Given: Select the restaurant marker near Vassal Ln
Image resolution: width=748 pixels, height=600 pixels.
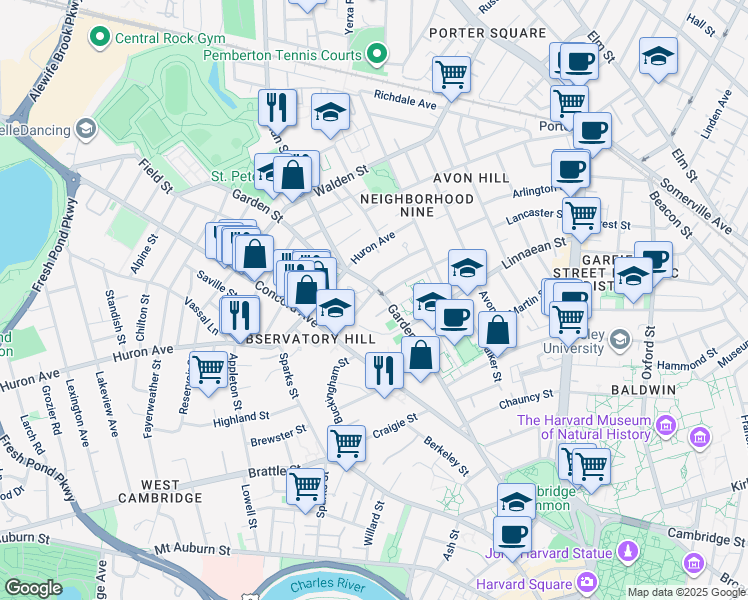Looking at the screenshot, I should pos(238,315).
